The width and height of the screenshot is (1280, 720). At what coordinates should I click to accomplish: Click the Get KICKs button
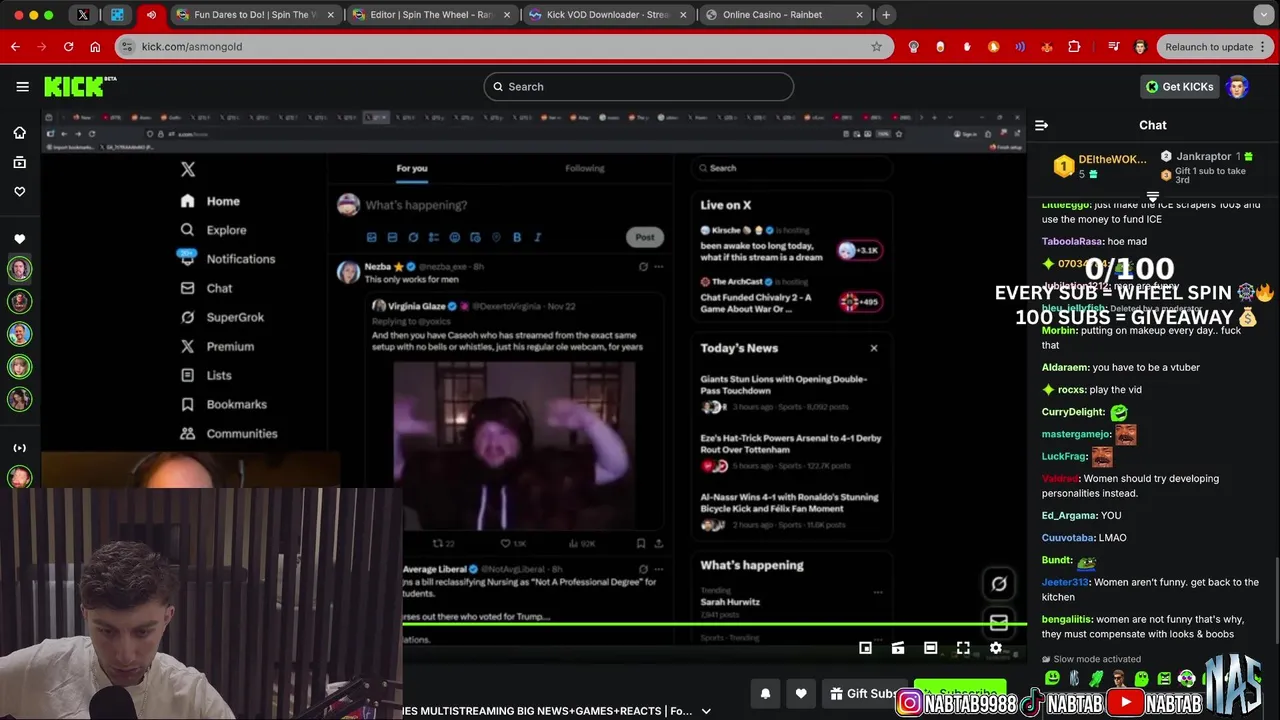1180,87
